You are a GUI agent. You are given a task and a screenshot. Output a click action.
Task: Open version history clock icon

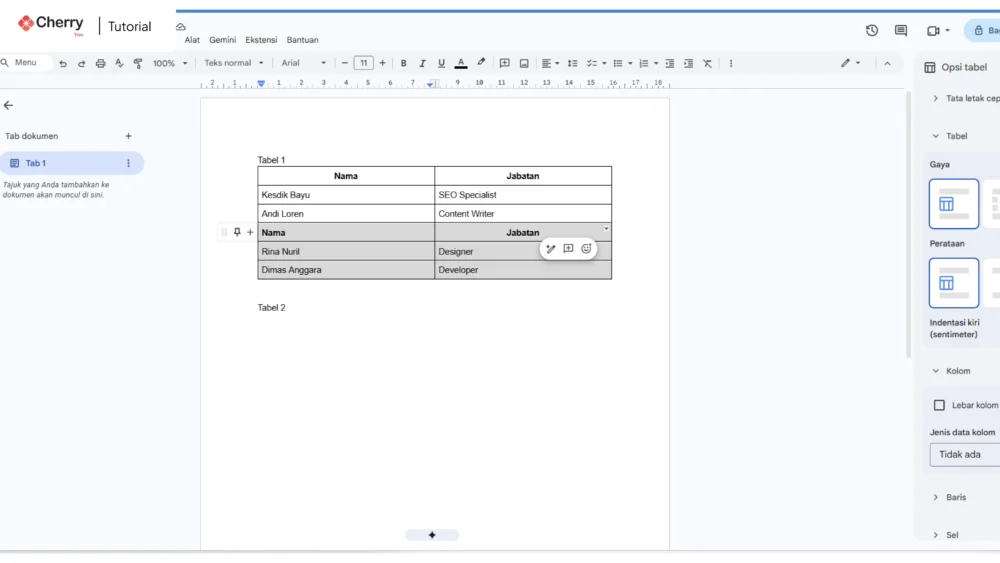(x=872, y=30)
